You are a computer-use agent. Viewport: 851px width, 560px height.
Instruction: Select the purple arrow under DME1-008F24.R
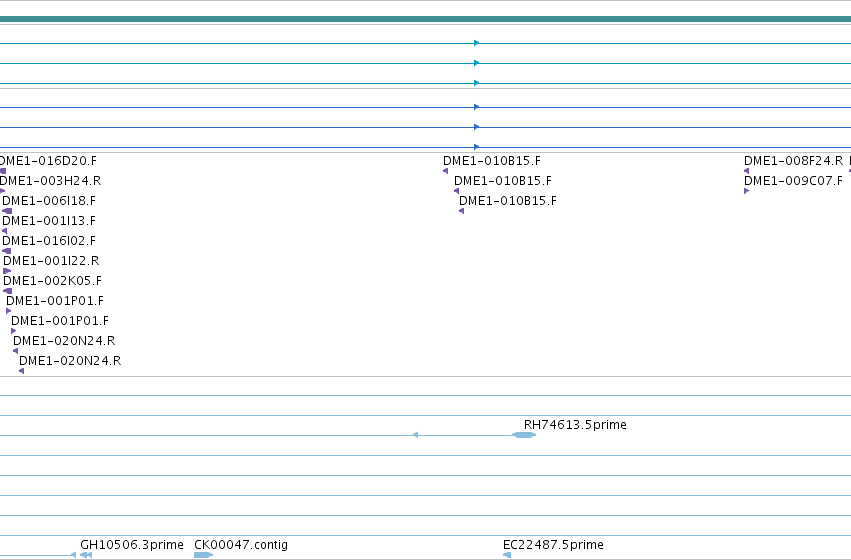click(x=746, y=171)
